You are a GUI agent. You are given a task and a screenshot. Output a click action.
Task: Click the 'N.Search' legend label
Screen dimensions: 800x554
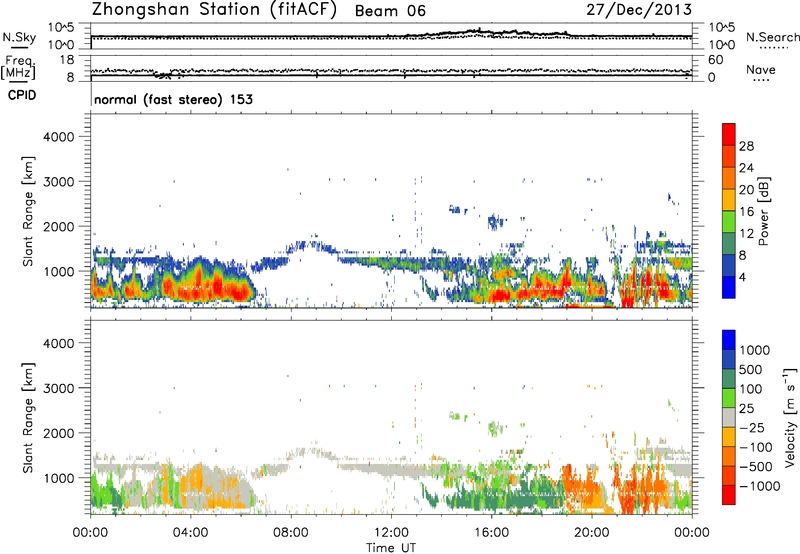point(772,37)
